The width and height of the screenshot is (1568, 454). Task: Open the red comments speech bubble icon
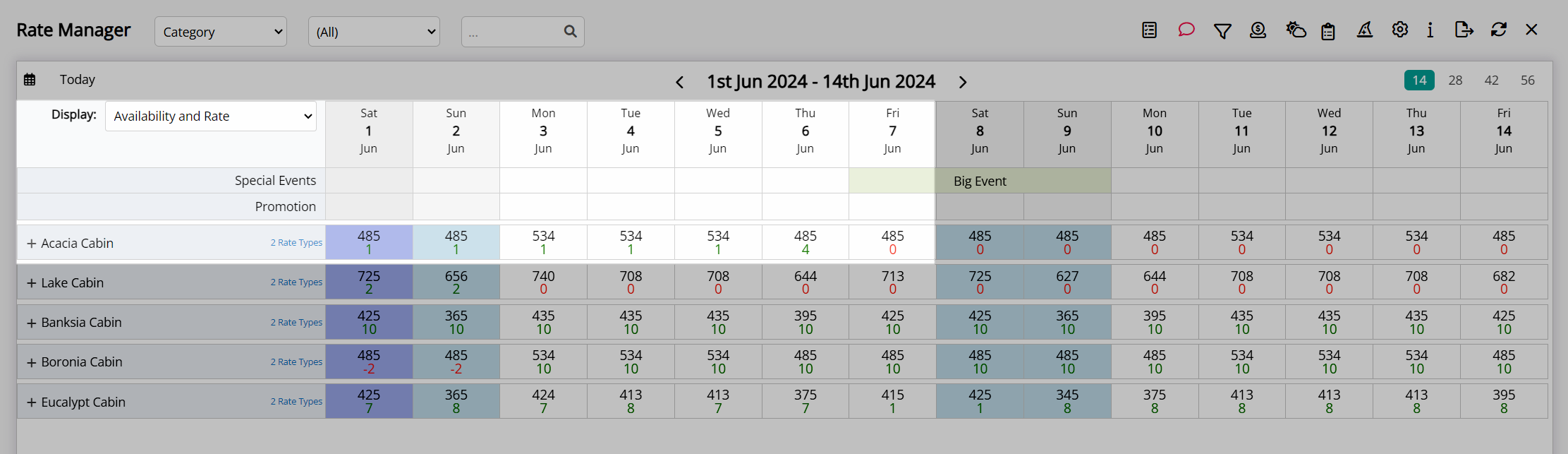point(1186,30)
